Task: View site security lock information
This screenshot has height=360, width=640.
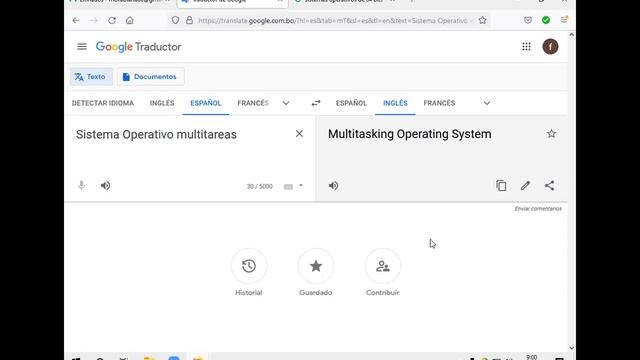Action: 189,20
